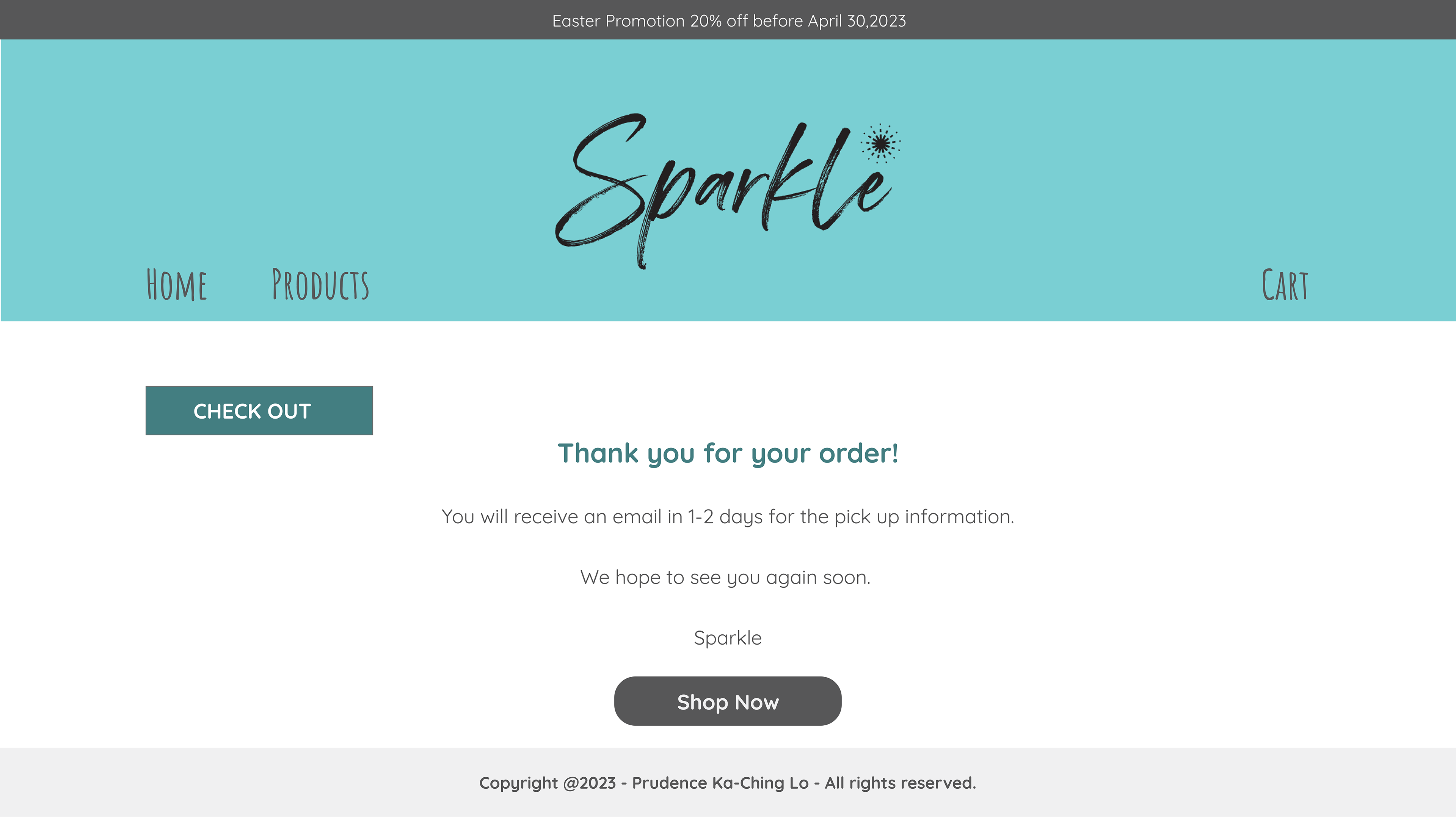Click "All rights reserved." in the footer
Viewport: 1456px width, 819px height.
pyautogui.click(x=901, y=783)
